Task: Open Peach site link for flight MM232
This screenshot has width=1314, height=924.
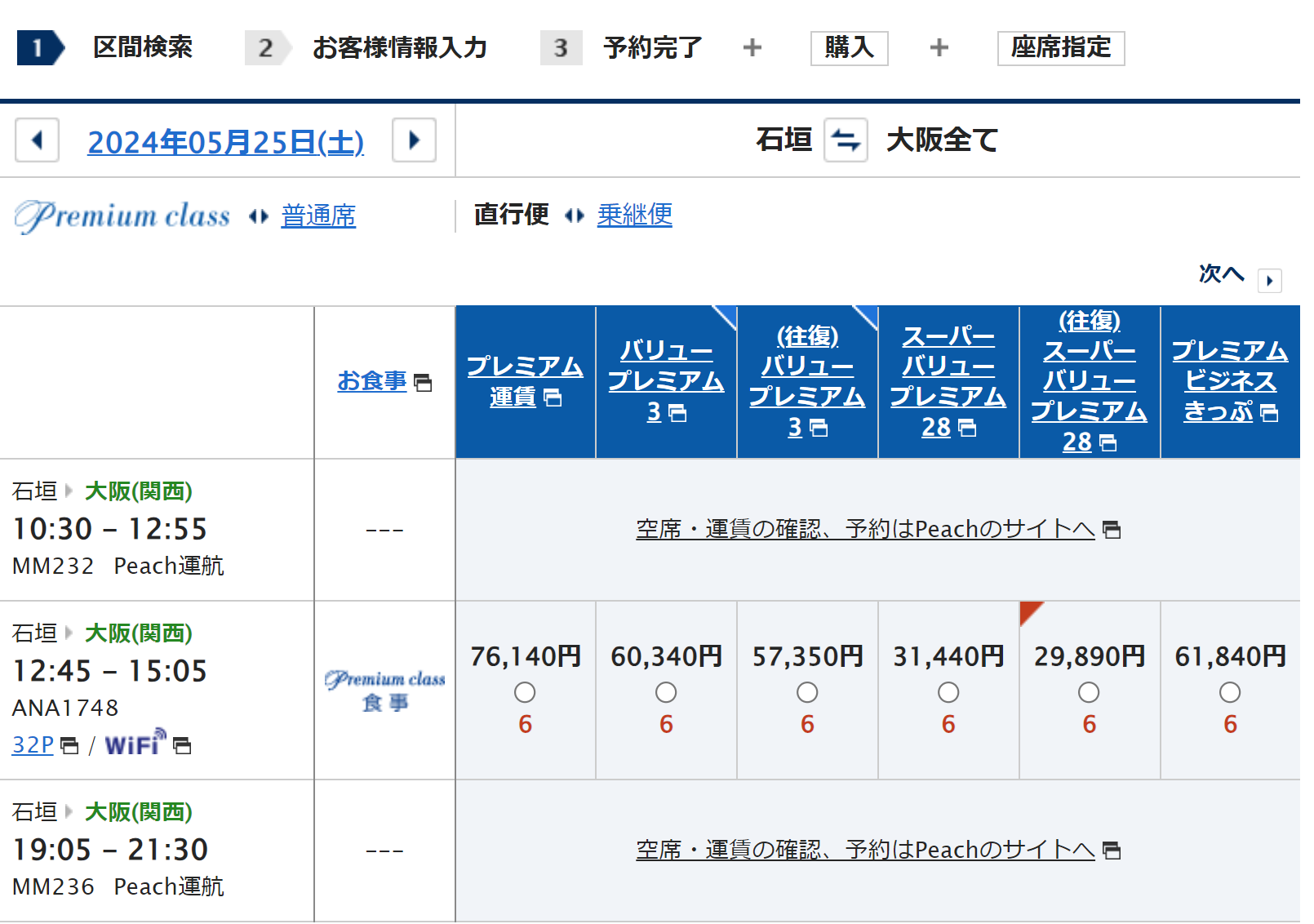Action: tap(865, 529)
